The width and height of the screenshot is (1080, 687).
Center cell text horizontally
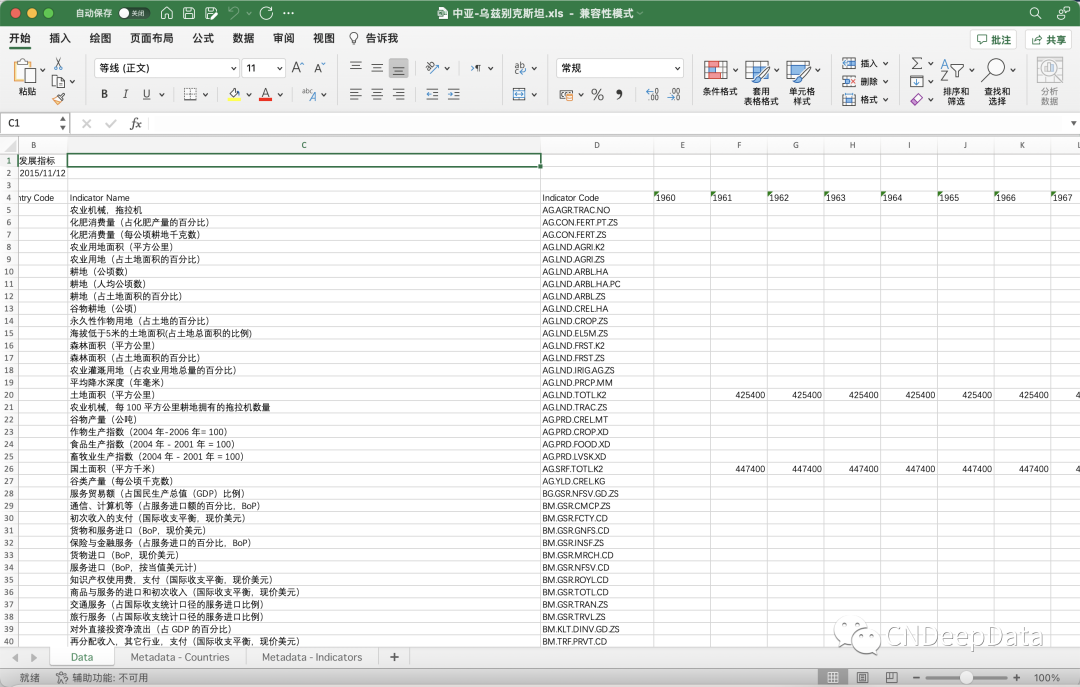click(x=377, y=94)
